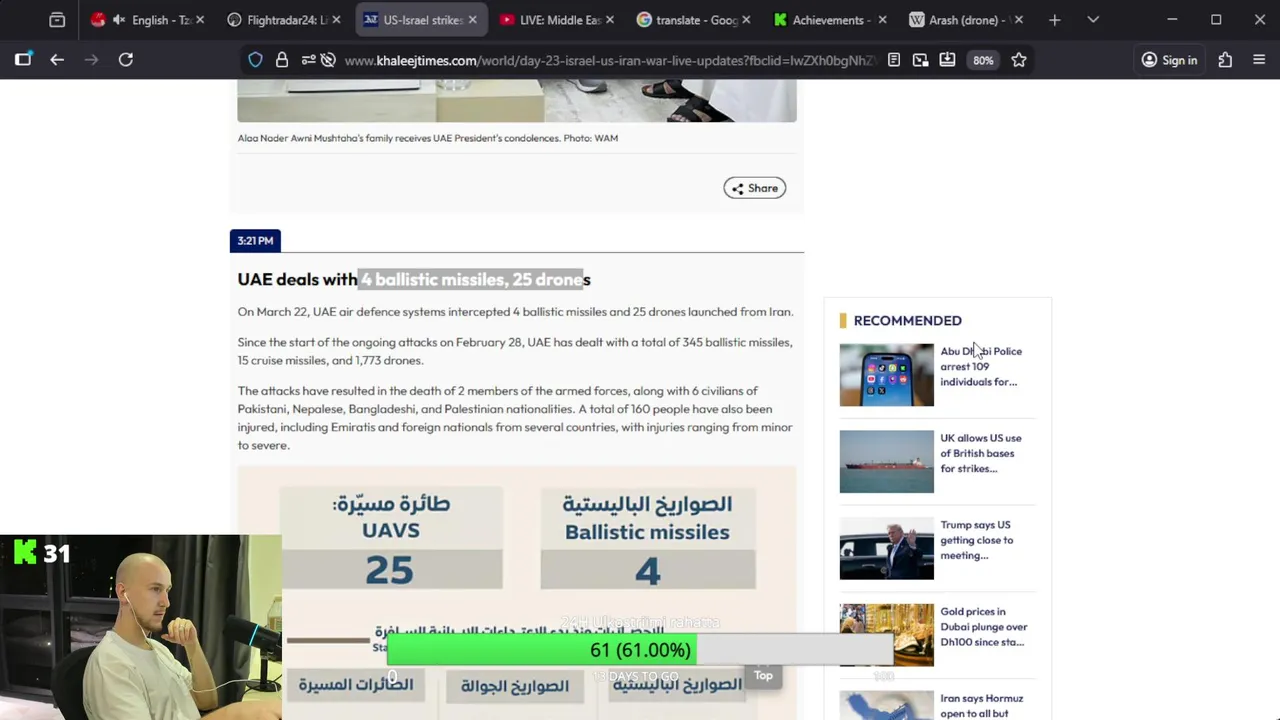The image size is (1280, 720).
Task: Open 'Iran says Hormuz open' article
Action: pos(982,706)
